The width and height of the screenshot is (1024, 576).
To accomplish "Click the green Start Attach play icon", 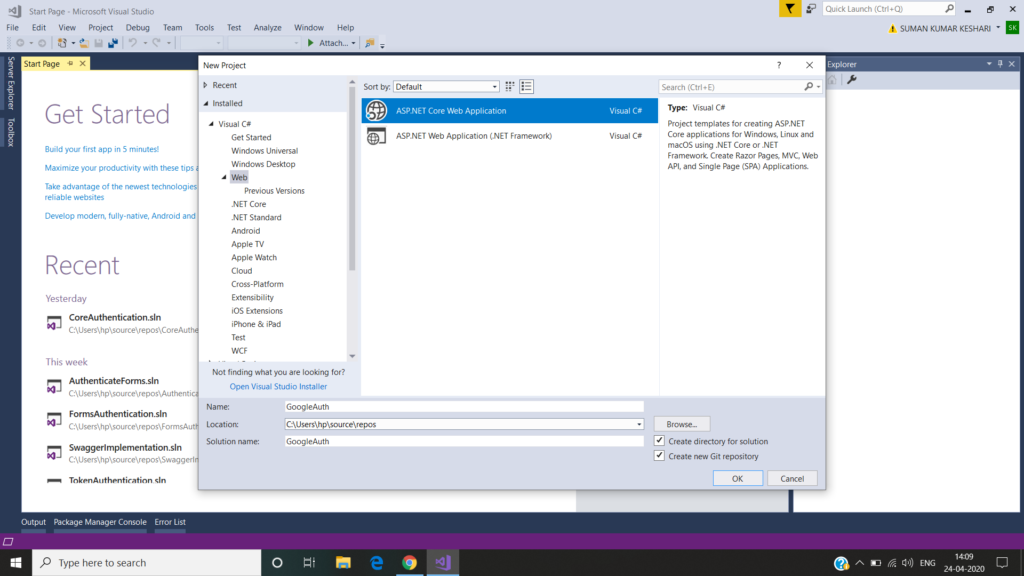I will tap(311, 43).
